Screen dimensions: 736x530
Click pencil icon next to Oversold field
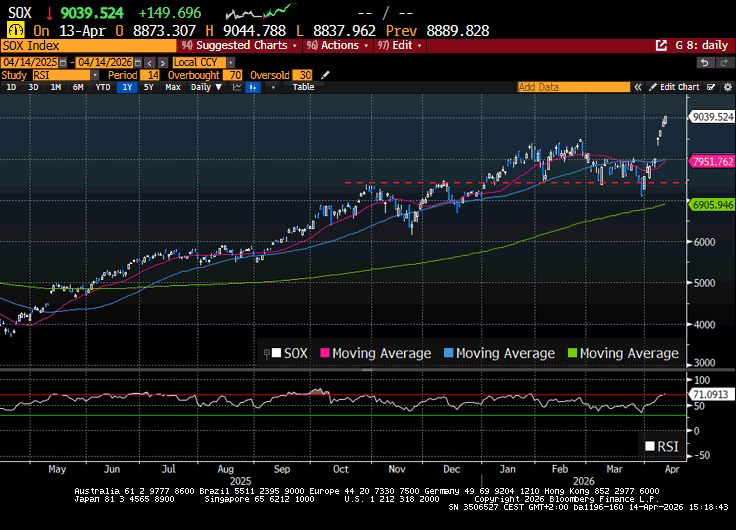(323, 75)
